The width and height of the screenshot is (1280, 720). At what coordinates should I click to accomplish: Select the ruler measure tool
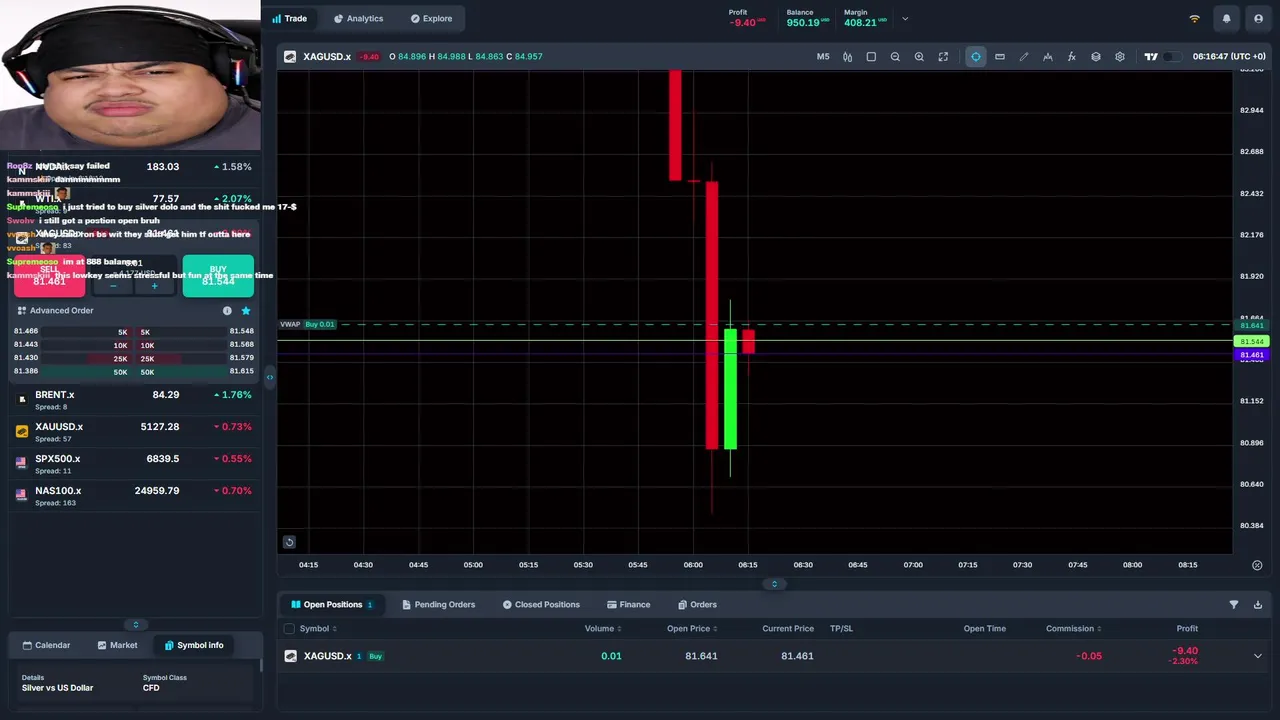pos(1000,57)
